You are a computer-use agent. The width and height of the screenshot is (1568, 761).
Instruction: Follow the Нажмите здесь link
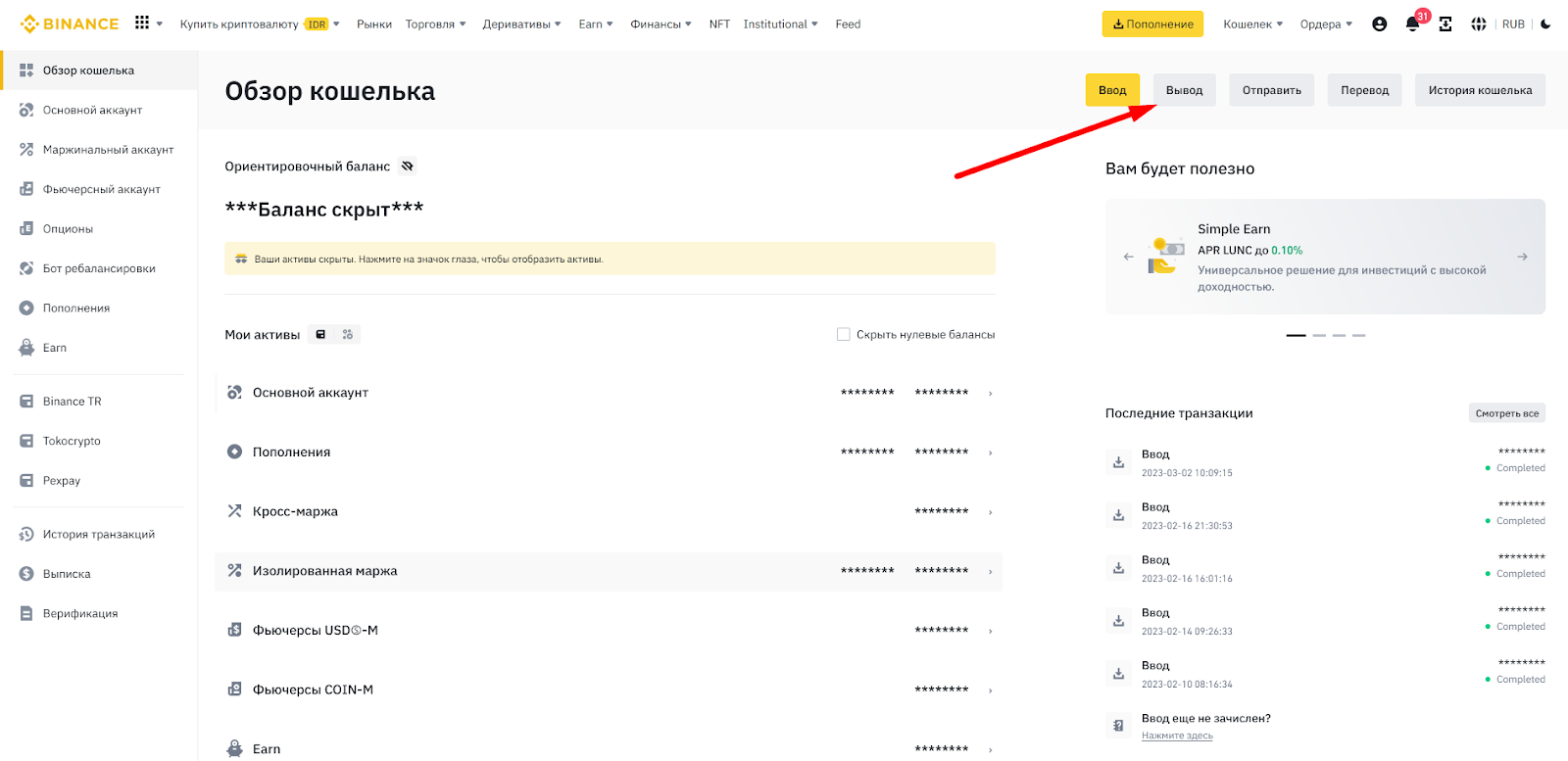click(x=1177, y=736)
